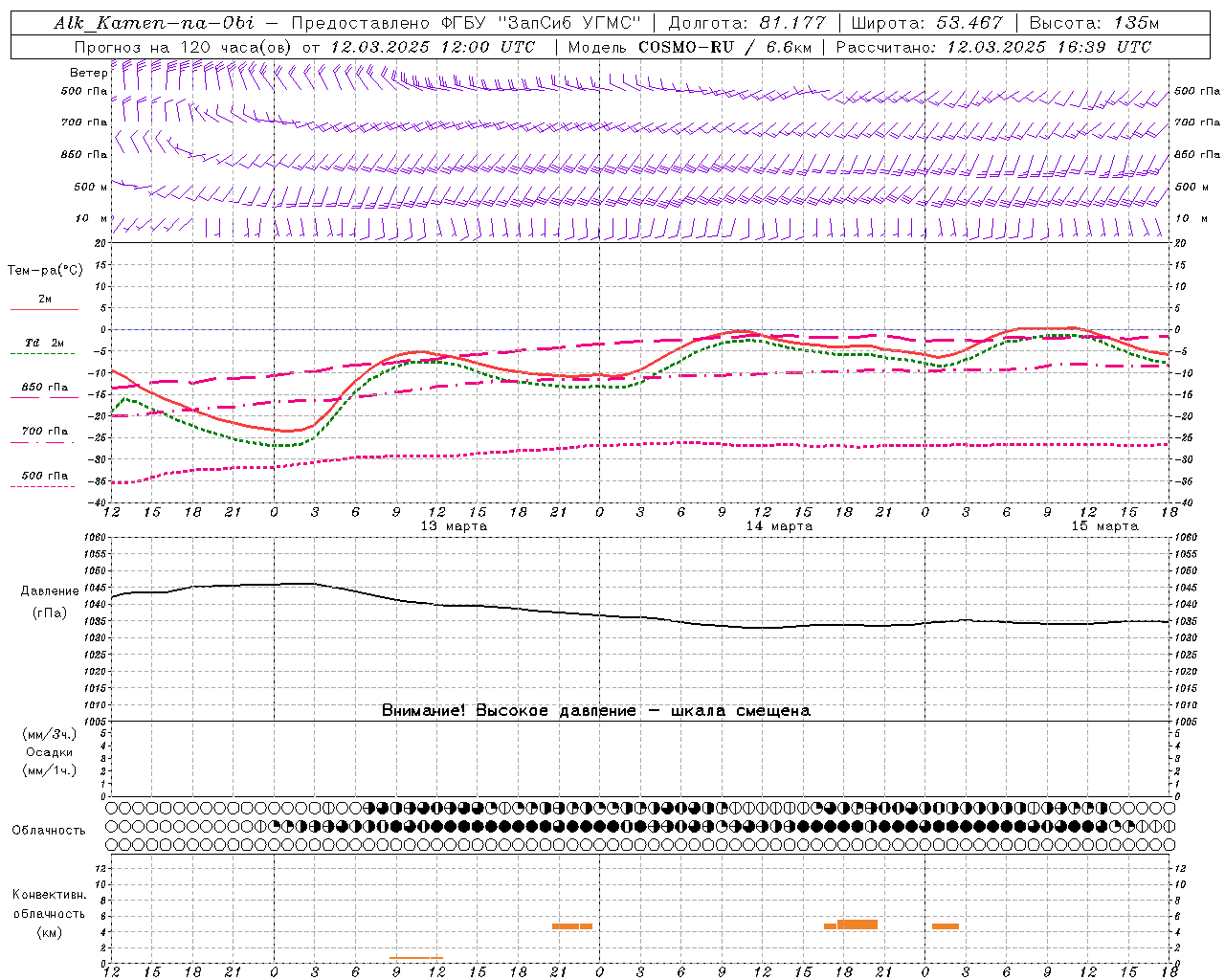Click the orange convective bar after 0h 15 March
Image resolution: width=1225 pixels, height=980 pixels.
pyautogui.click(x=946, y=926)
